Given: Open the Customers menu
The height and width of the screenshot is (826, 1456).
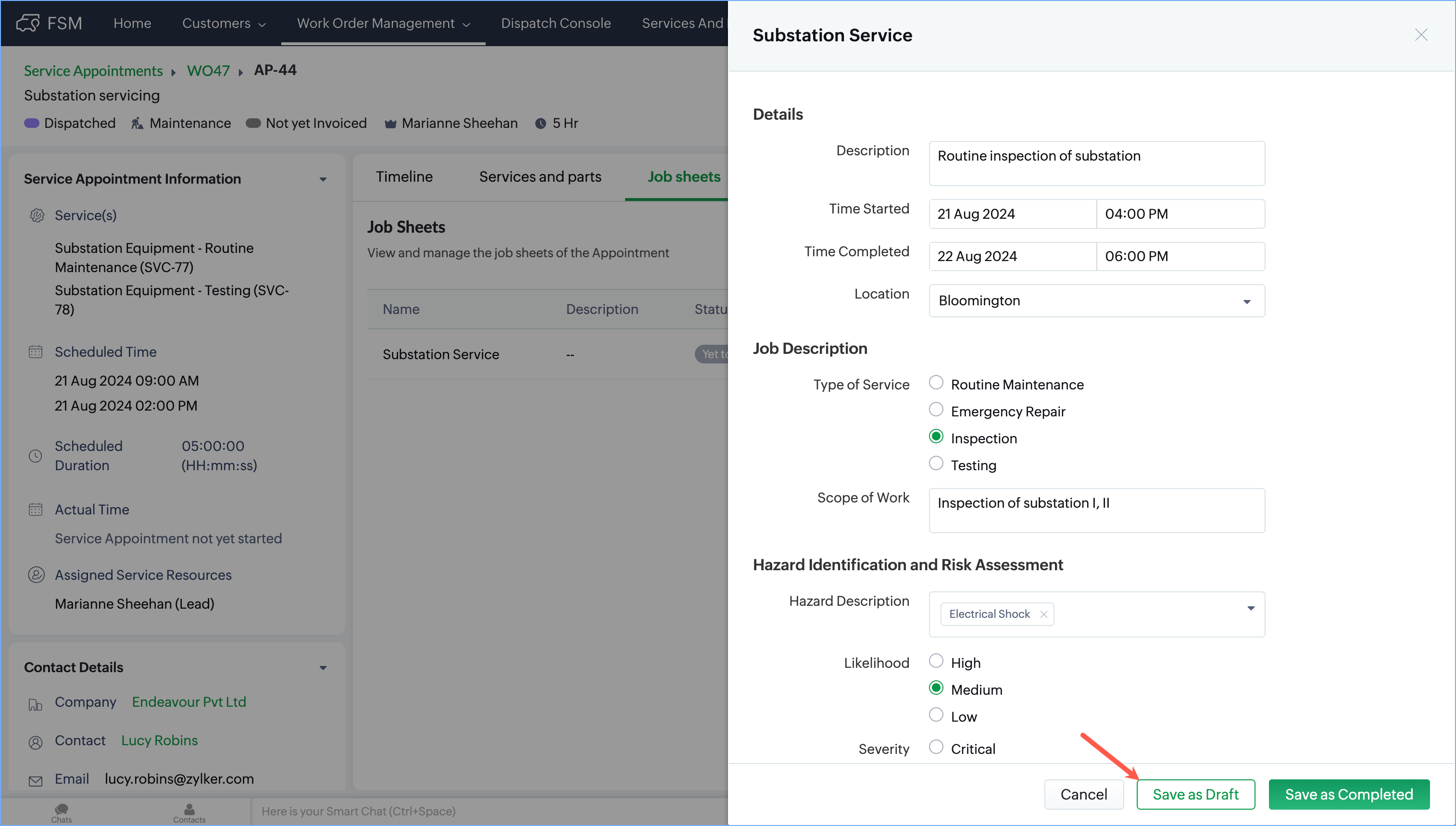Looking at the screenshot, I should [x=224, y=23].
